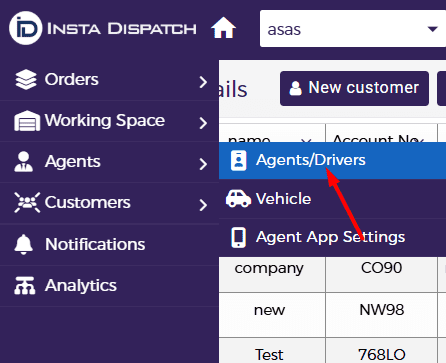Viewport: 446px width, 363px height.
Task: Expand the Orders submenu chevron
Action: [x=203, y=82]
